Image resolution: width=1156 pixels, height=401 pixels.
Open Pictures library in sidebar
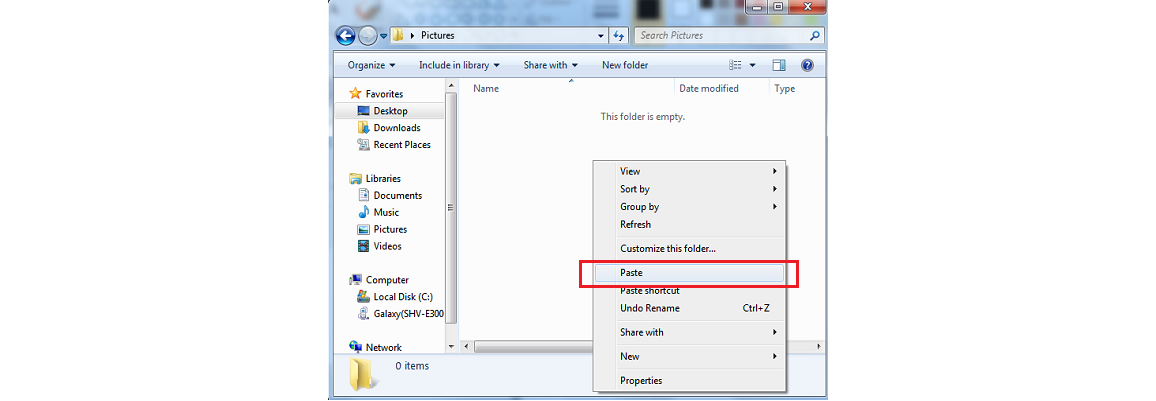(x=390, y=229)
